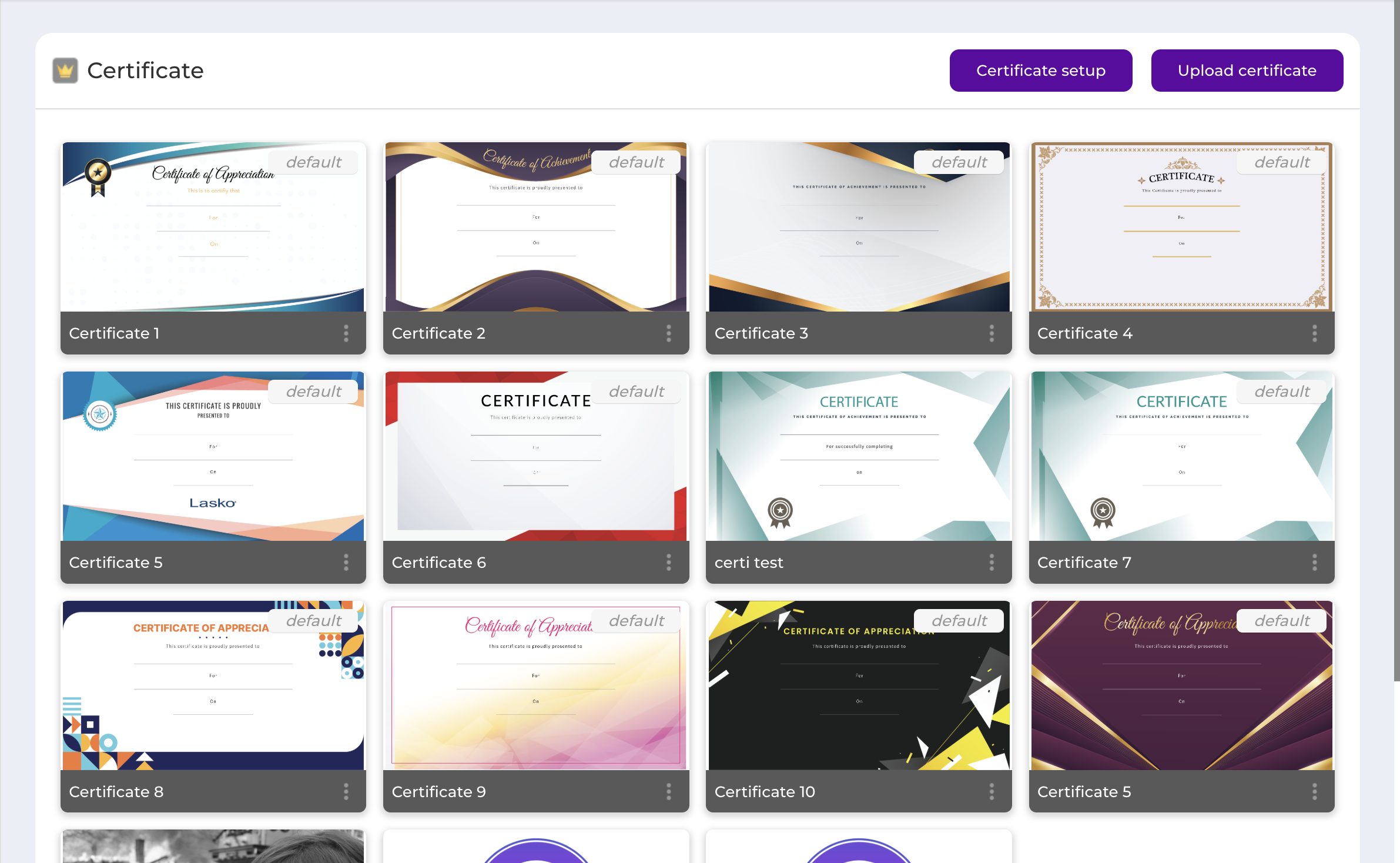The height and width of the screenshot is (863, 1400).
Task: Click the page vertical scrollbar
Action: point(1396,341)
